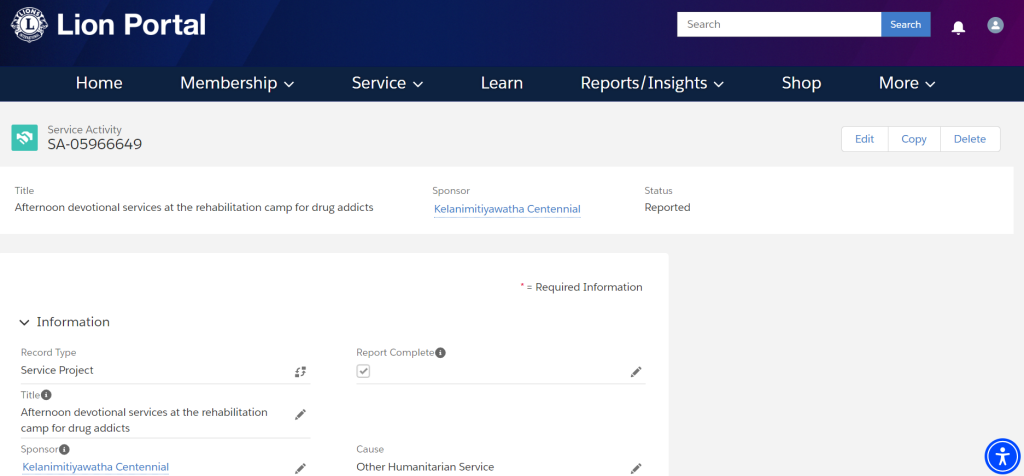The height and width of the screenshot is (476, 1024).
Task: Show Title field info tooltip icon
Action: coord(46,395)
